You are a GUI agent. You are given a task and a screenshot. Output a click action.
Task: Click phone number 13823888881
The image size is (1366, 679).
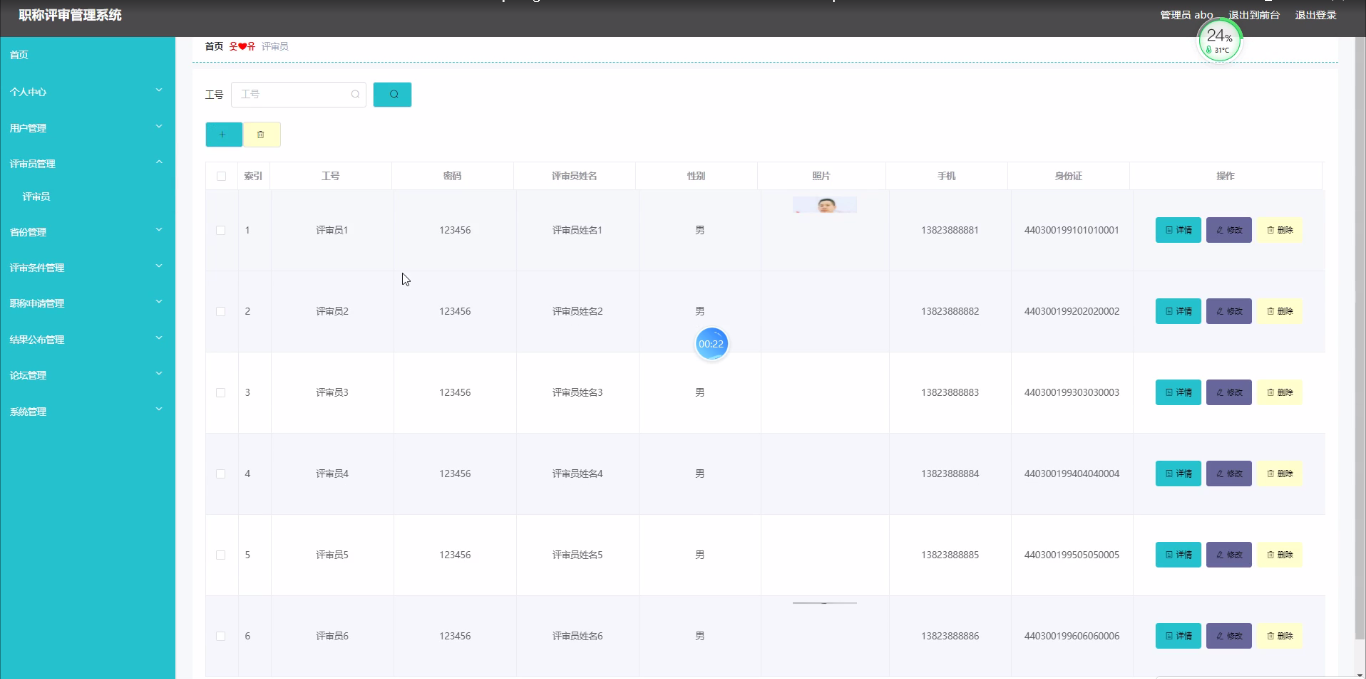click(x=950, y=230)
